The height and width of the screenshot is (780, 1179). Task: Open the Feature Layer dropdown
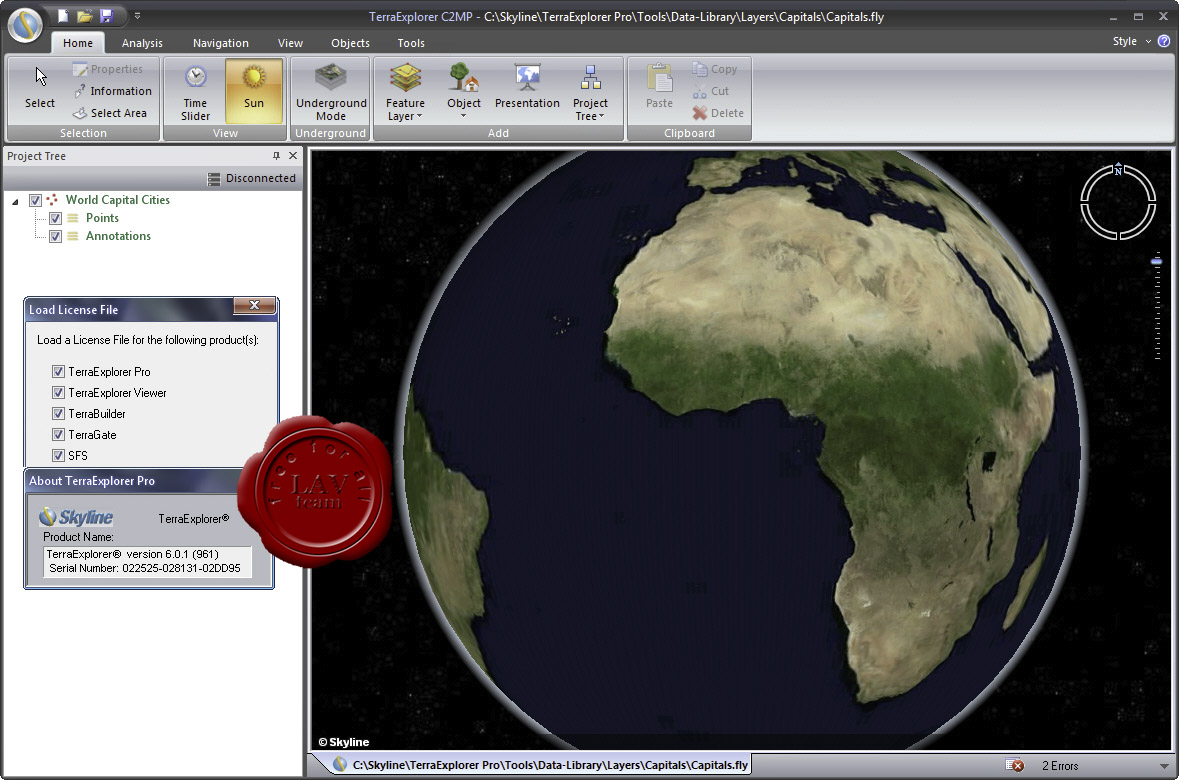[405, 92]
